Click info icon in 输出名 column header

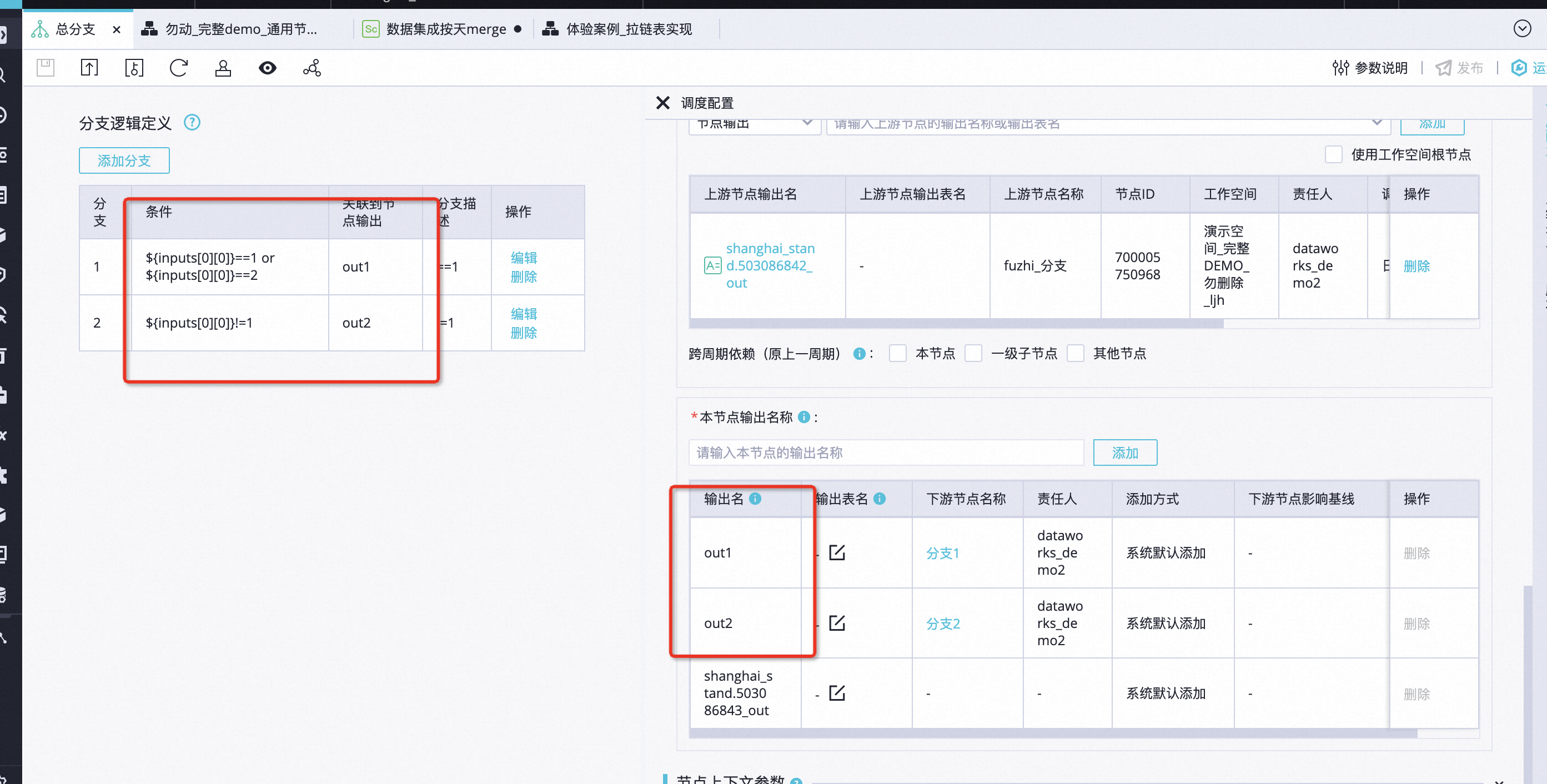pyautogui.click(x=756, y=498)
